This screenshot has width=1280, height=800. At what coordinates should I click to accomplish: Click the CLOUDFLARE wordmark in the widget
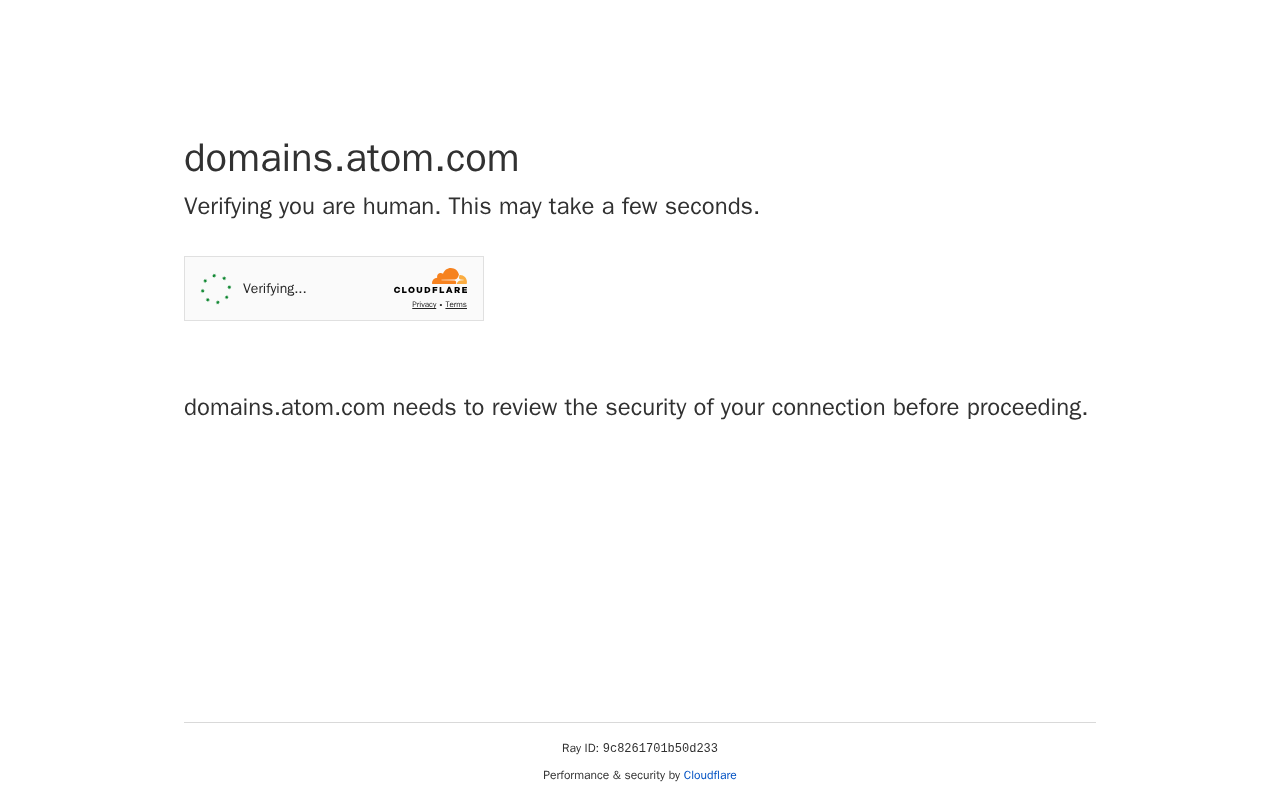coord(430,291)
